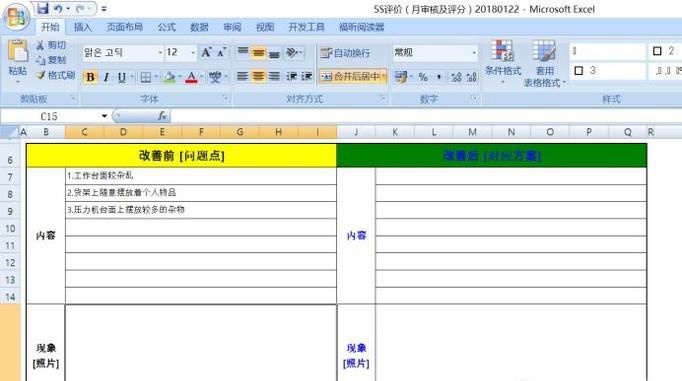Open the round Office button menu
This screenshot has height=381, width=682.
tap(16, 17)
